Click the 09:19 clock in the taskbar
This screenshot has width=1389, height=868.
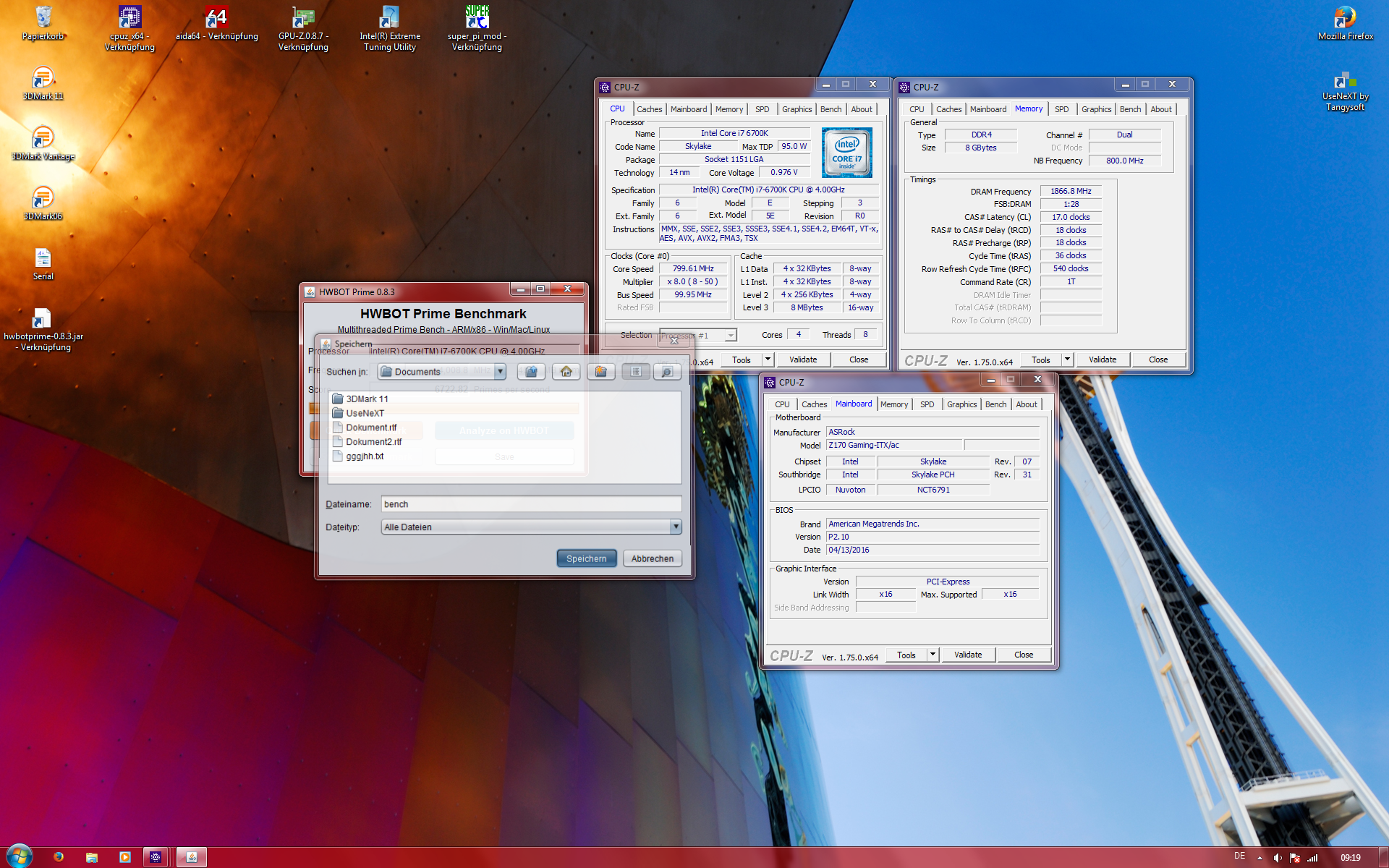tap(1351, 858)
